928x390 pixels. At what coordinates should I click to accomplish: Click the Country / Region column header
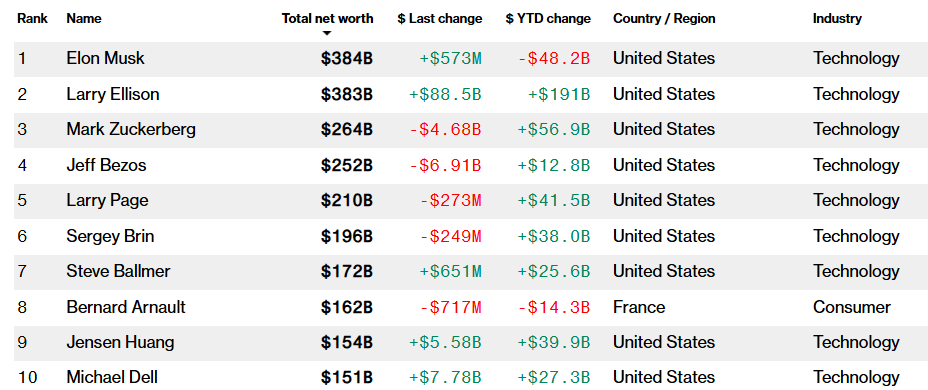coord(664,18)
